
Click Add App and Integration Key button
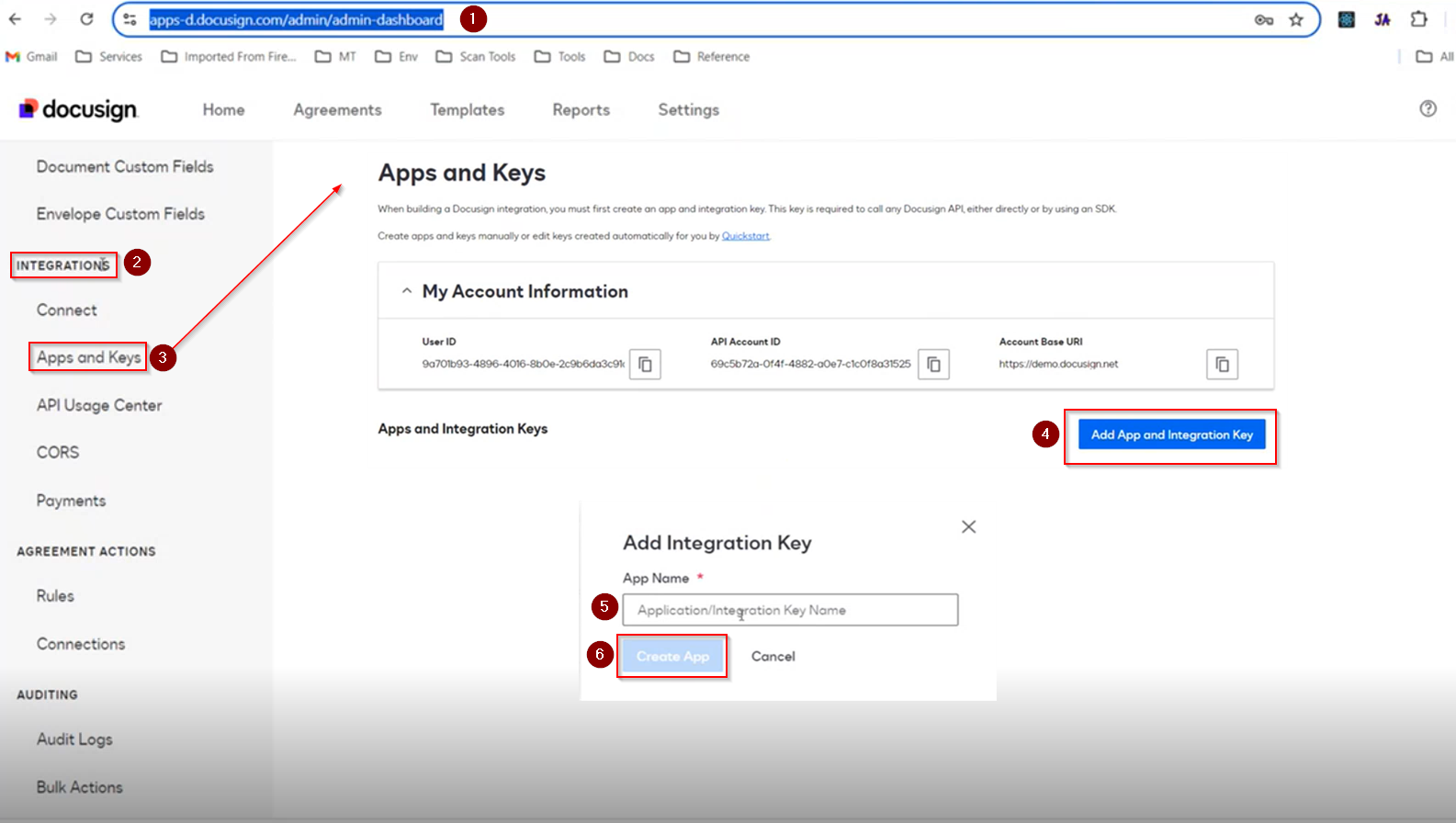1172,434
